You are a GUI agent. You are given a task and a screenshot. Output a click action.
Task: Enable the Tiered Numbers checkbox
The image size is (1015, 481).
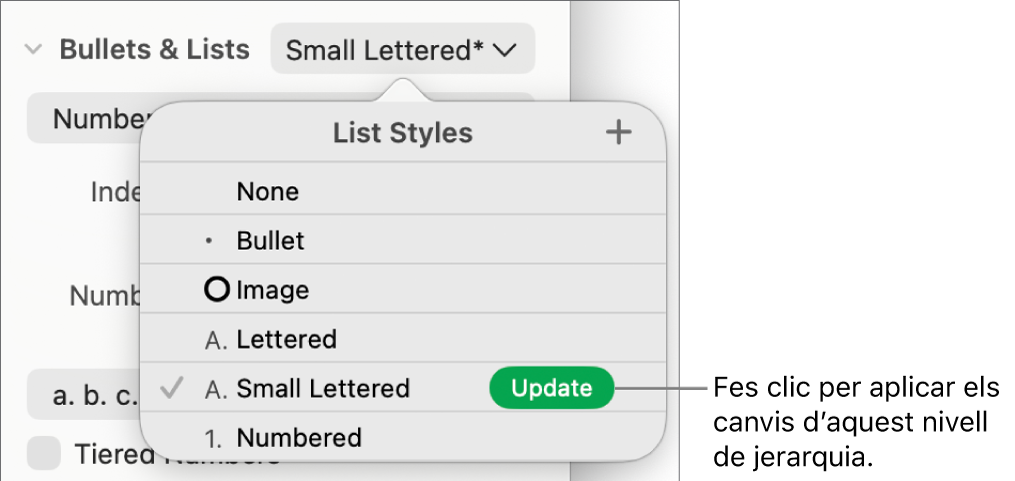coord(44,455)
